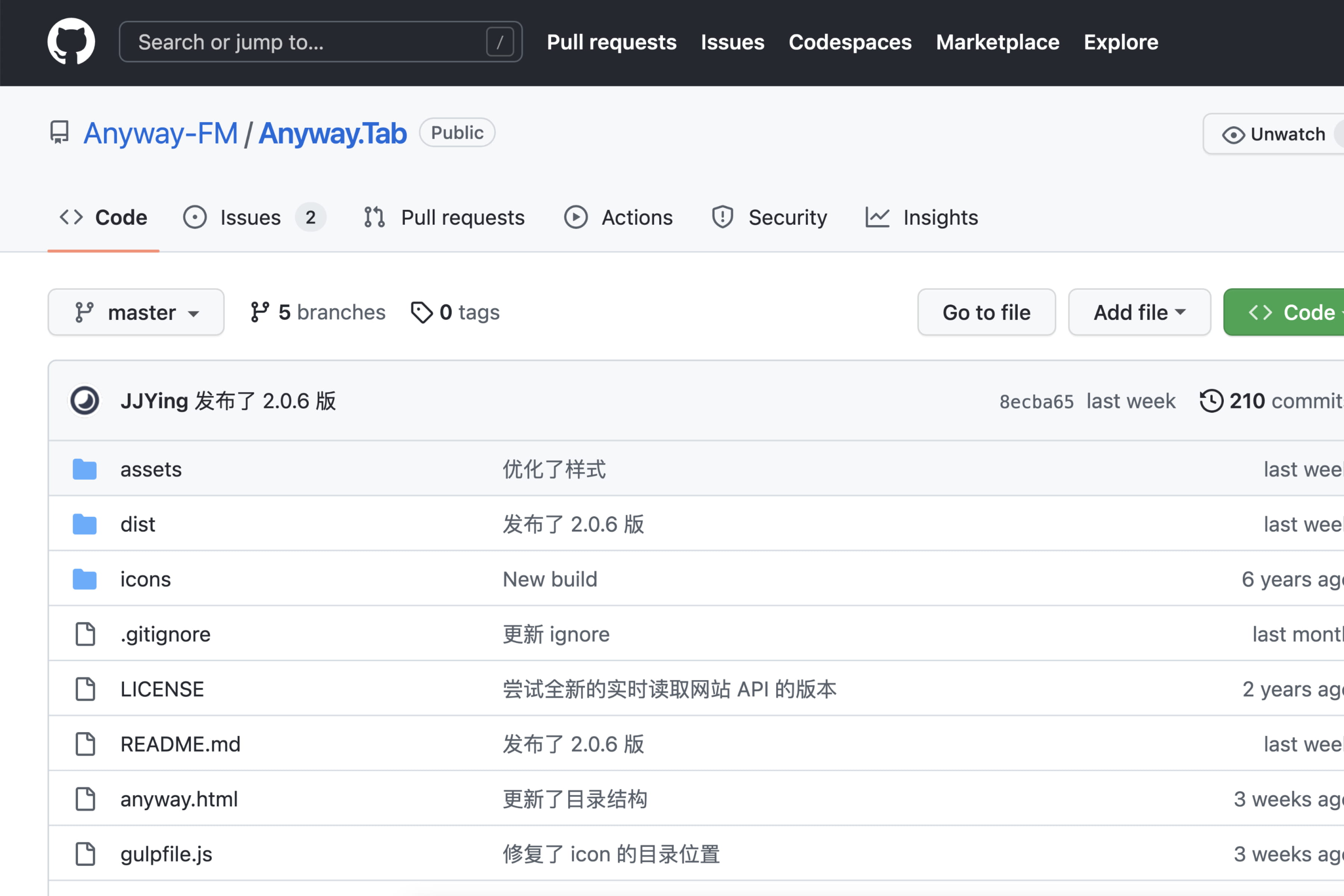View the 5 branches link

[318, 312]
